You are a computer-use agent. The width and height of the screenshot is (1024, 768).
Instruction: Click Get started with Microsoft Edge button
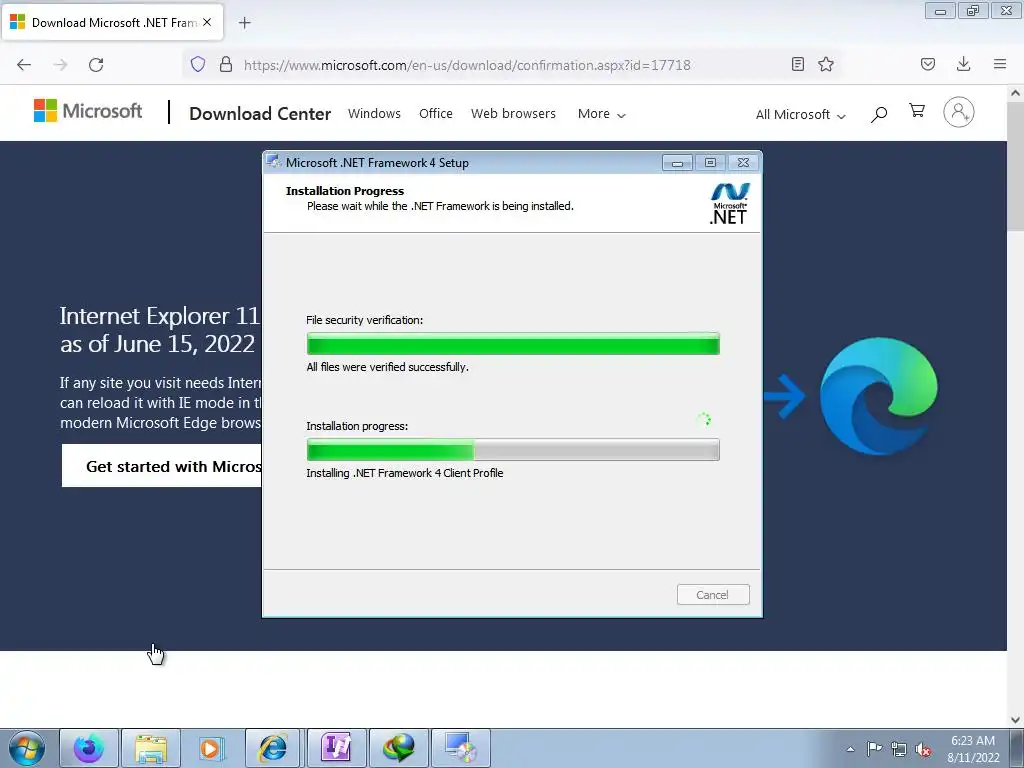click(161, 466)
